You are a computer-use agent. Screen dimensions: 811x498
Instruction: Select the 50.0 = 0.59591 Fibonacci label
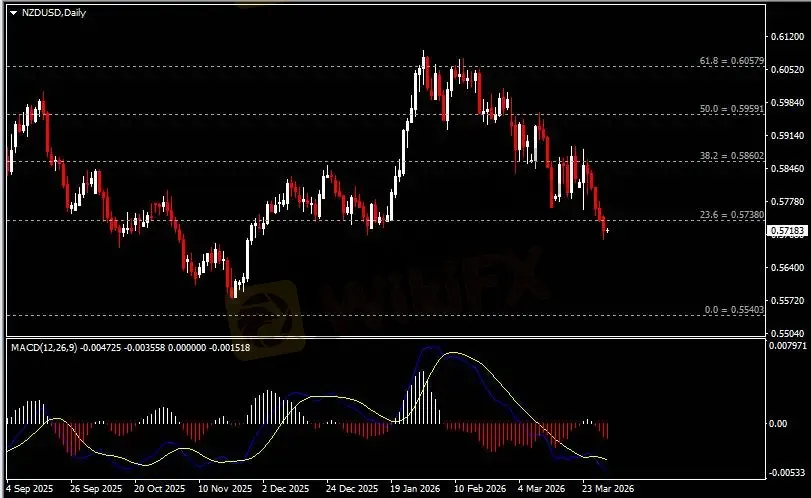pos(733,108)
